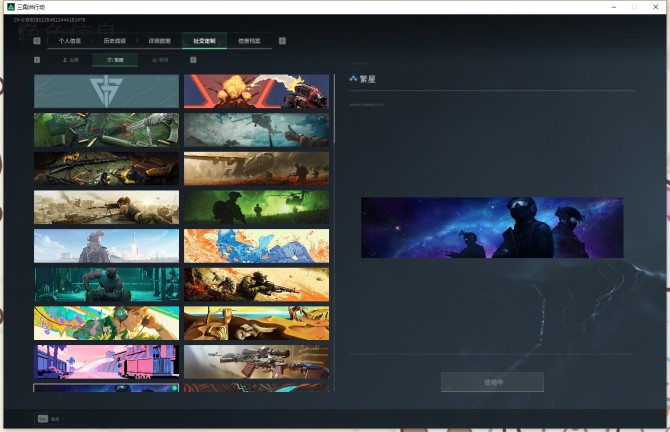Choose the sniper rifle weapons display banner

(256, 362)
